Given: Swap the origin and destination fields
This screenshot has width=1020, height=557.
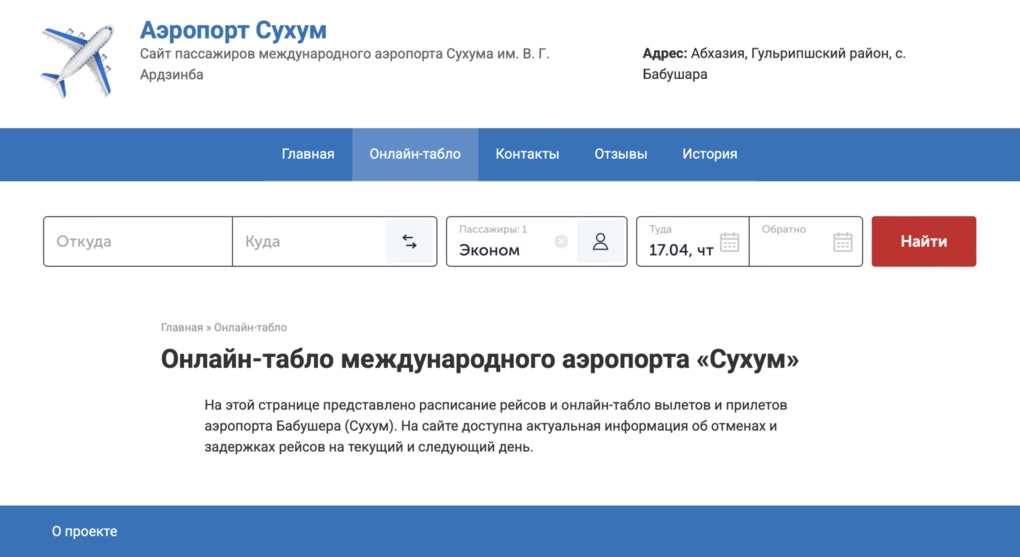Looking at the screenshot, I should (x=409, y=242).
